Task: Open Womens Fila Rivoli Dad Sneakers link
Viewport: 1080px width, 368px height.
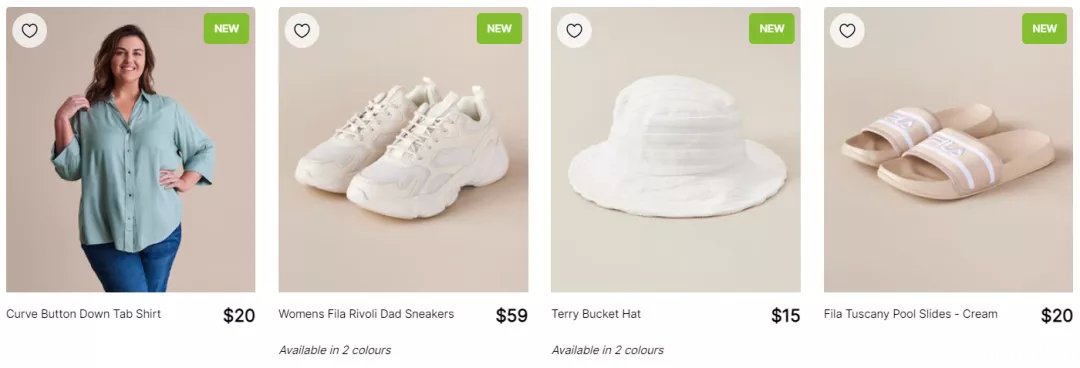Action: [366, 314]
